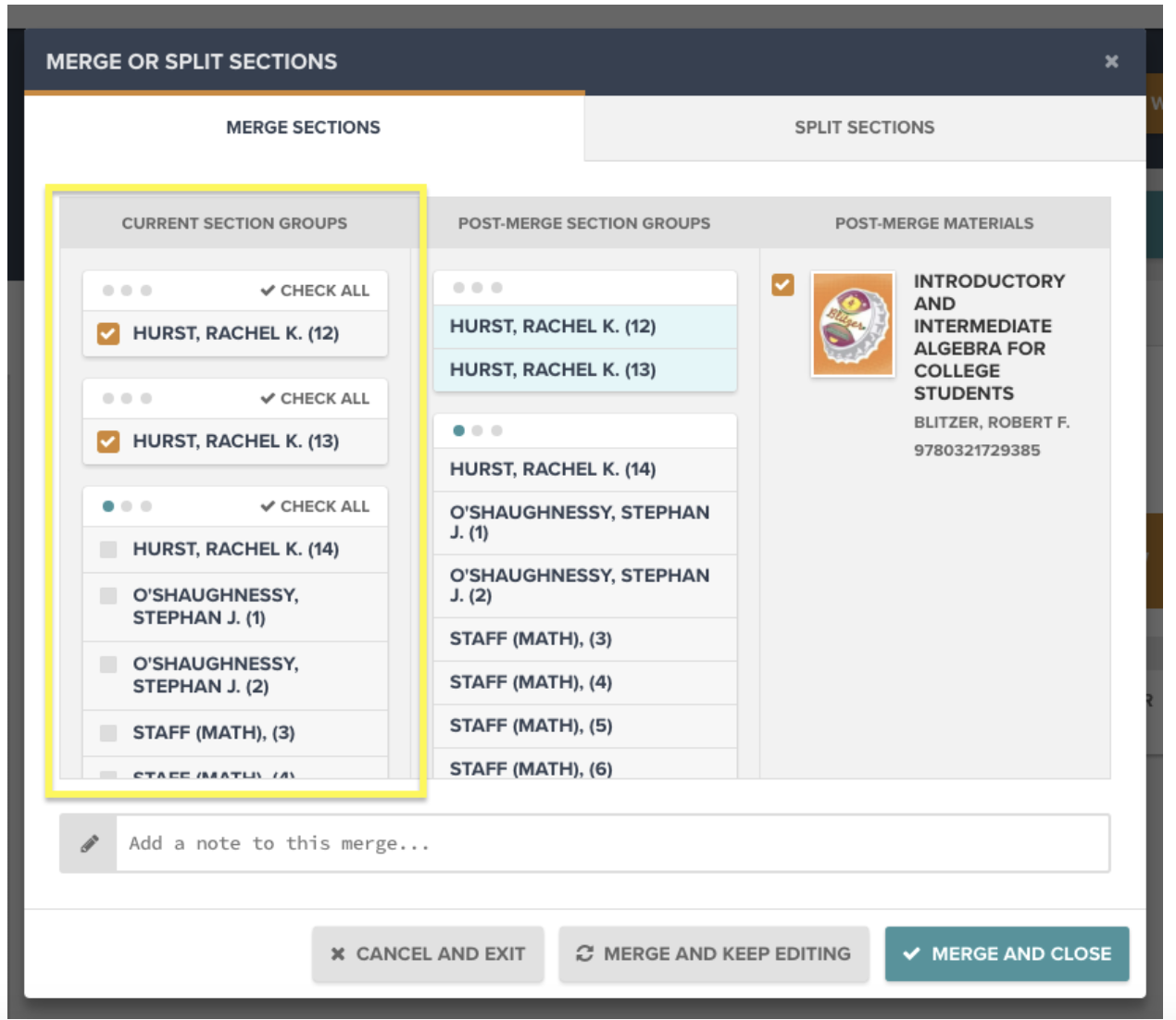
Task: Select the Merge Sections tab
Action: 303,128
